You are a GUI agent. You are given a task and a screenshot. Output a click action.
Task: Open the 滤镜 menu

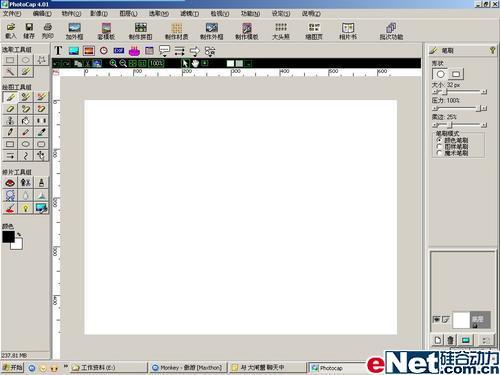189,14
